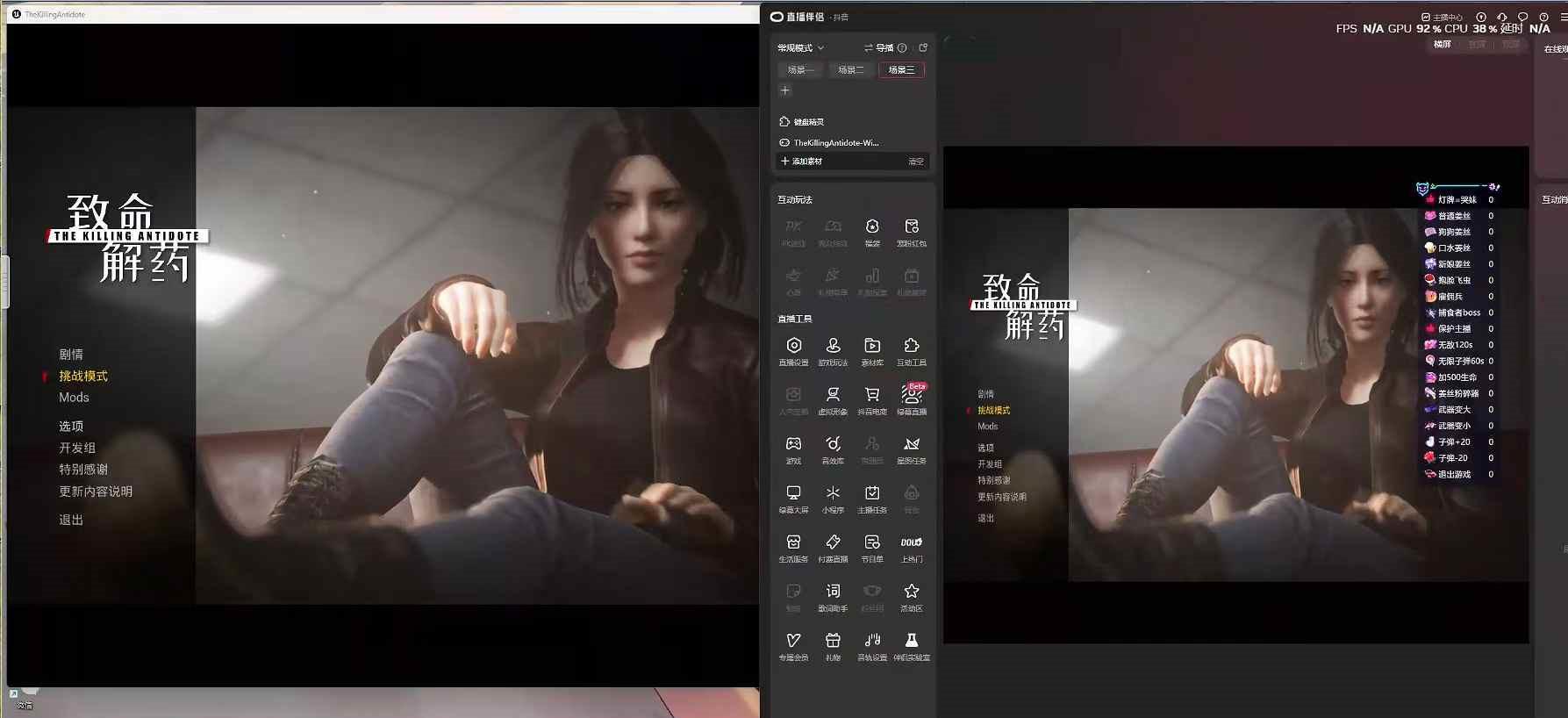Click the chat bubble icon top bar
This screenshot has height=718, width=1568.
pos(1522,17)
